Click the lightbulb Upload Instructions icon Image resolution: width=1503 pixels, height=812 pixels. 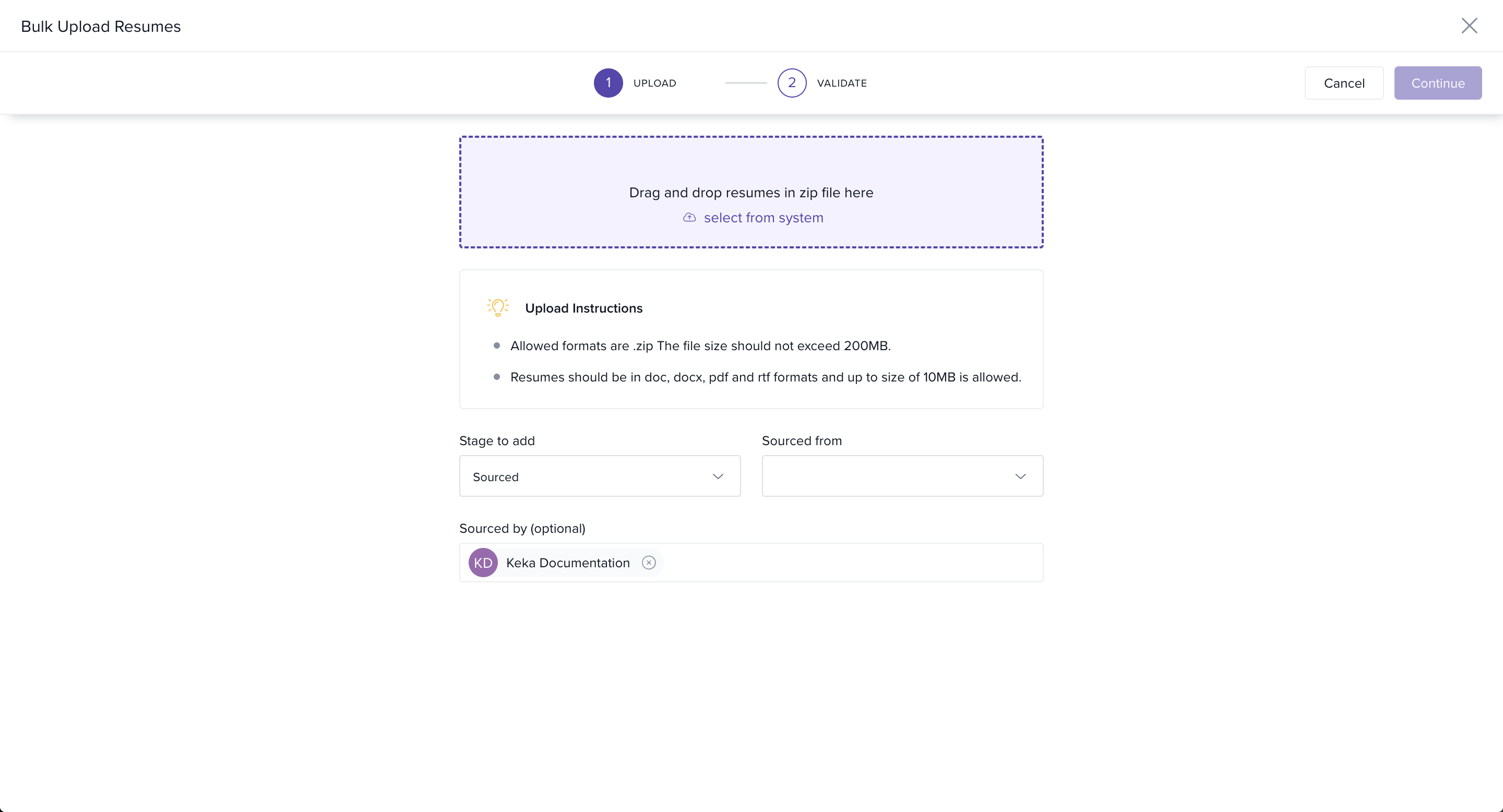click(x=498, y=307)
